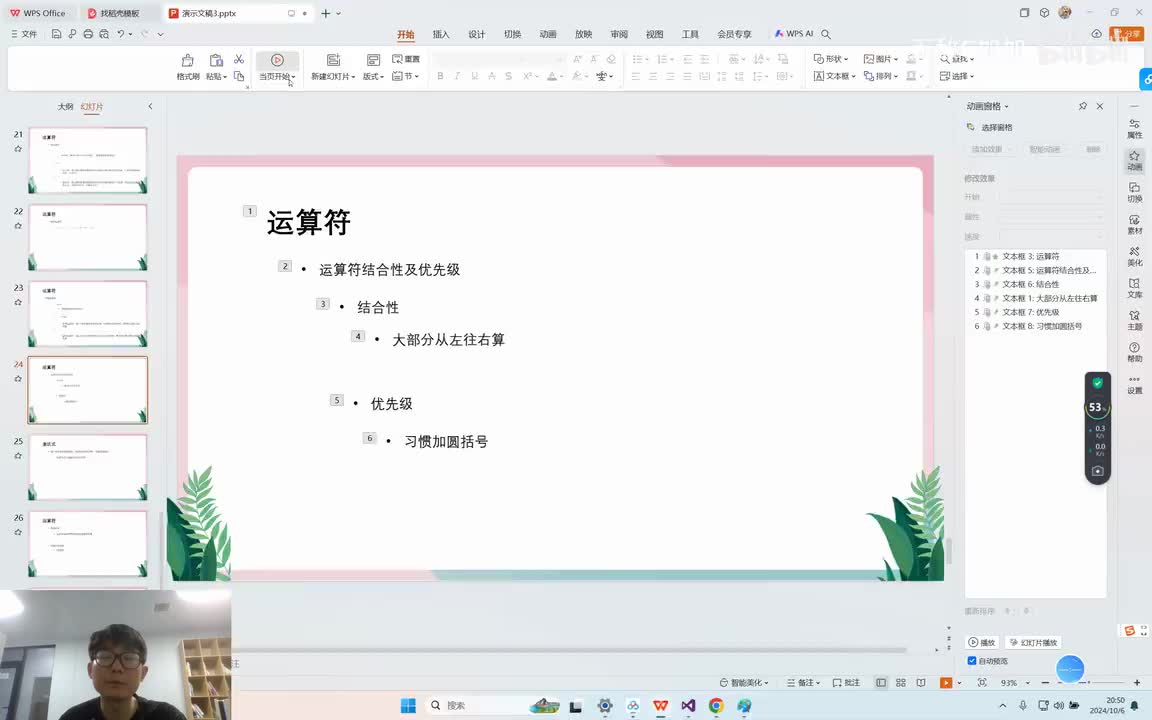Click the orange Share (分享) button
The width and height of the screenshot is (1152, 720).
point(1127,34)
